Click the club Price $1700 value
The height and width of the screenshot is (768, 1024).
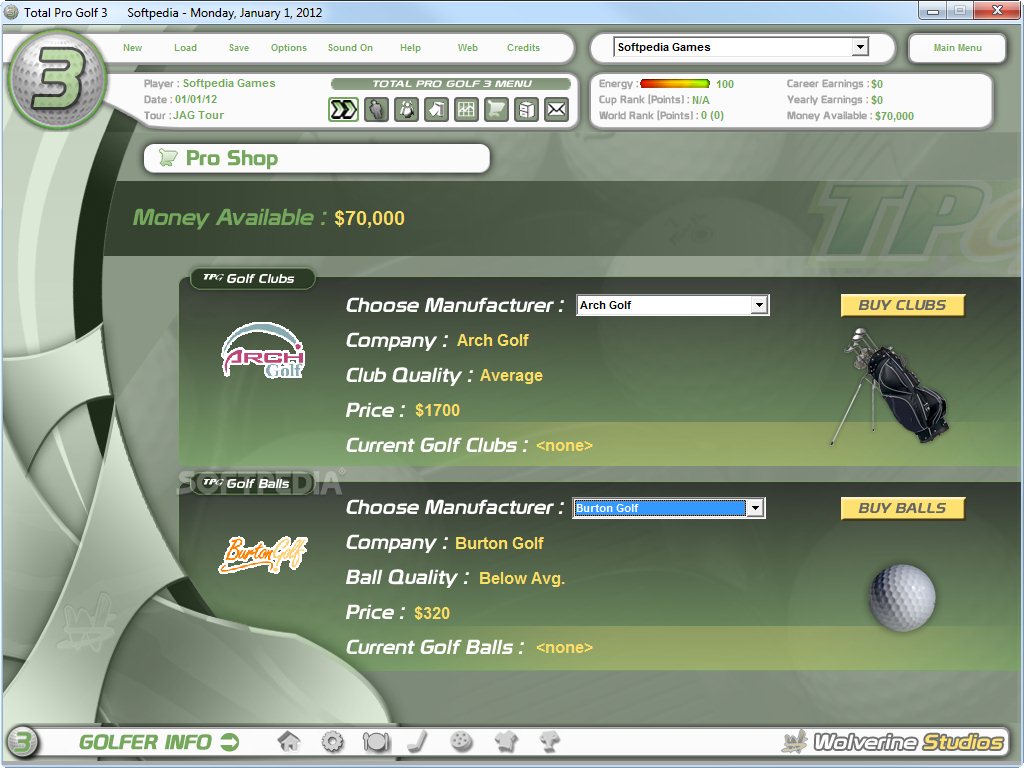[437, 410]
